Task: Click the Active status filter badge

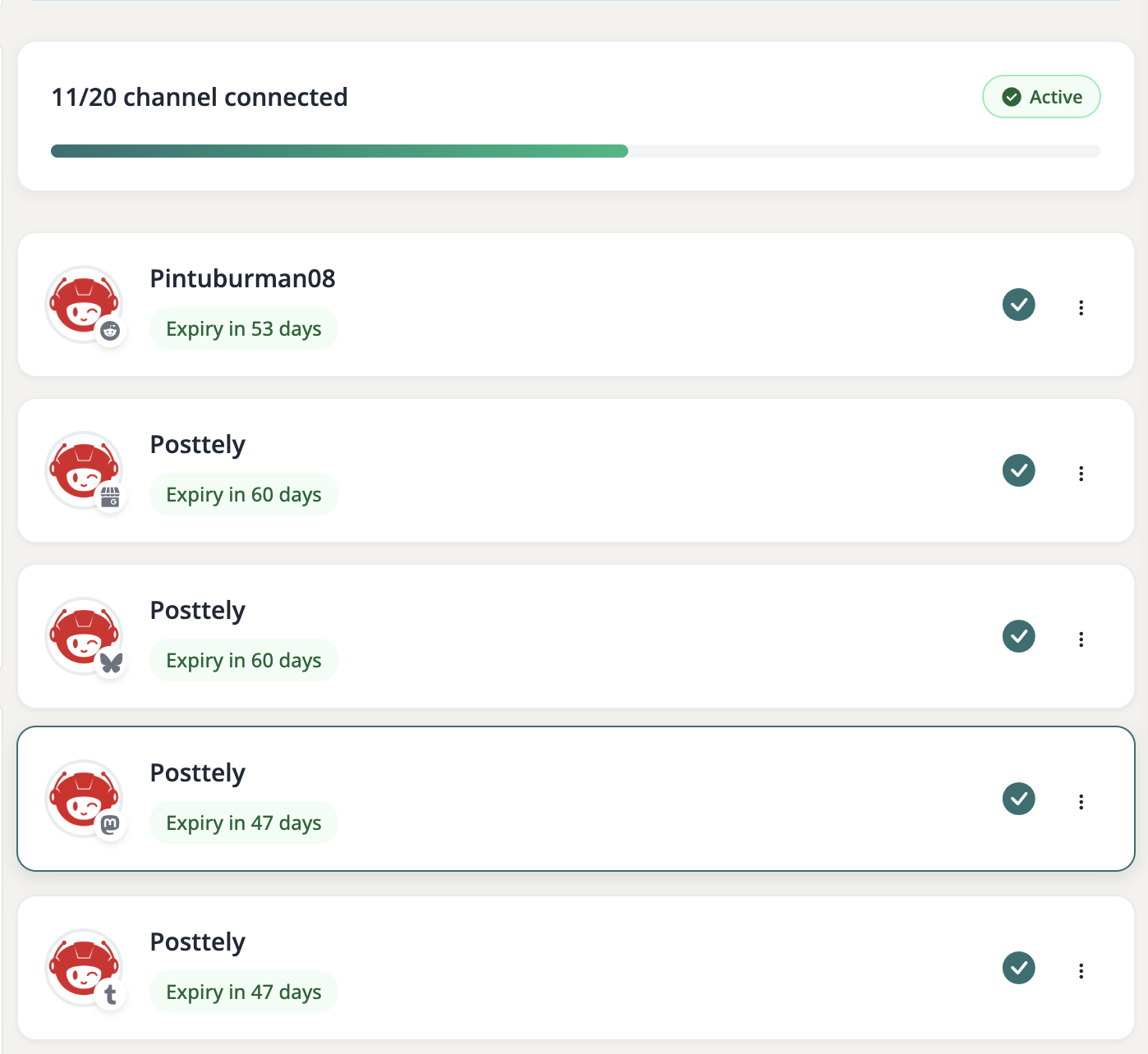Action: point(1041,96)
